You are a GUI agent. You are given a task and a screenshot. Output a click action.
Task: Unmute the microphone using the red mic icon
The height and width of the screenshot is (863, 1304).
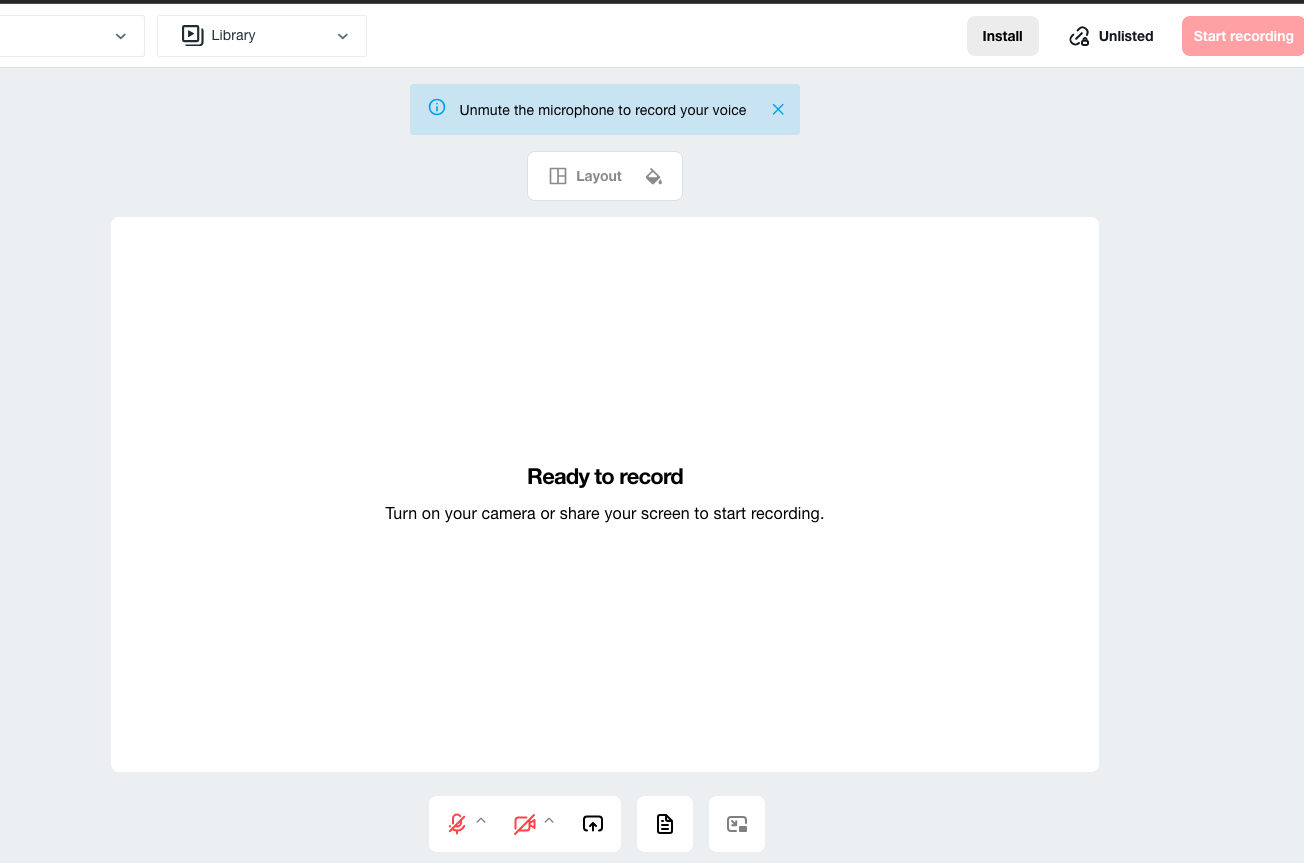pyautogui.click(x=457, y=824)
